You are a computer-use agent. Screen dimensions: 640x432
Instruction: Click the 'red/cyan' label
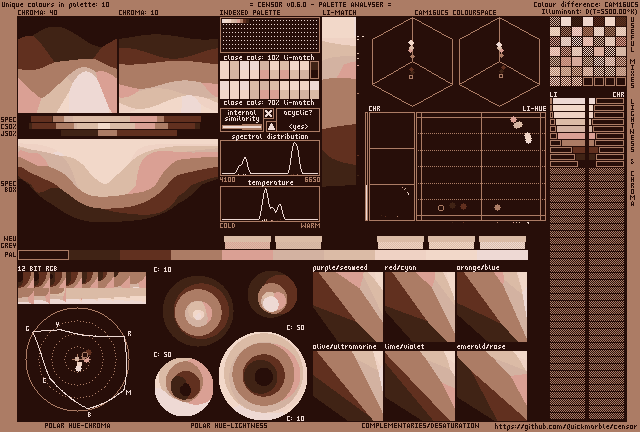(x=400, y=267)
